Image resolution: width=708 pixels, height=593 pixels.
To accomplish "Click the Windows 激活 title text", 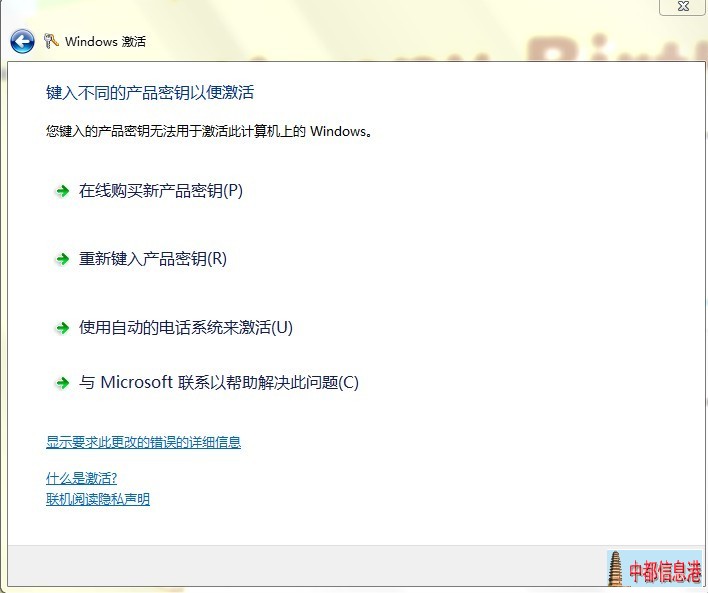I will click(x=105, y=42).
